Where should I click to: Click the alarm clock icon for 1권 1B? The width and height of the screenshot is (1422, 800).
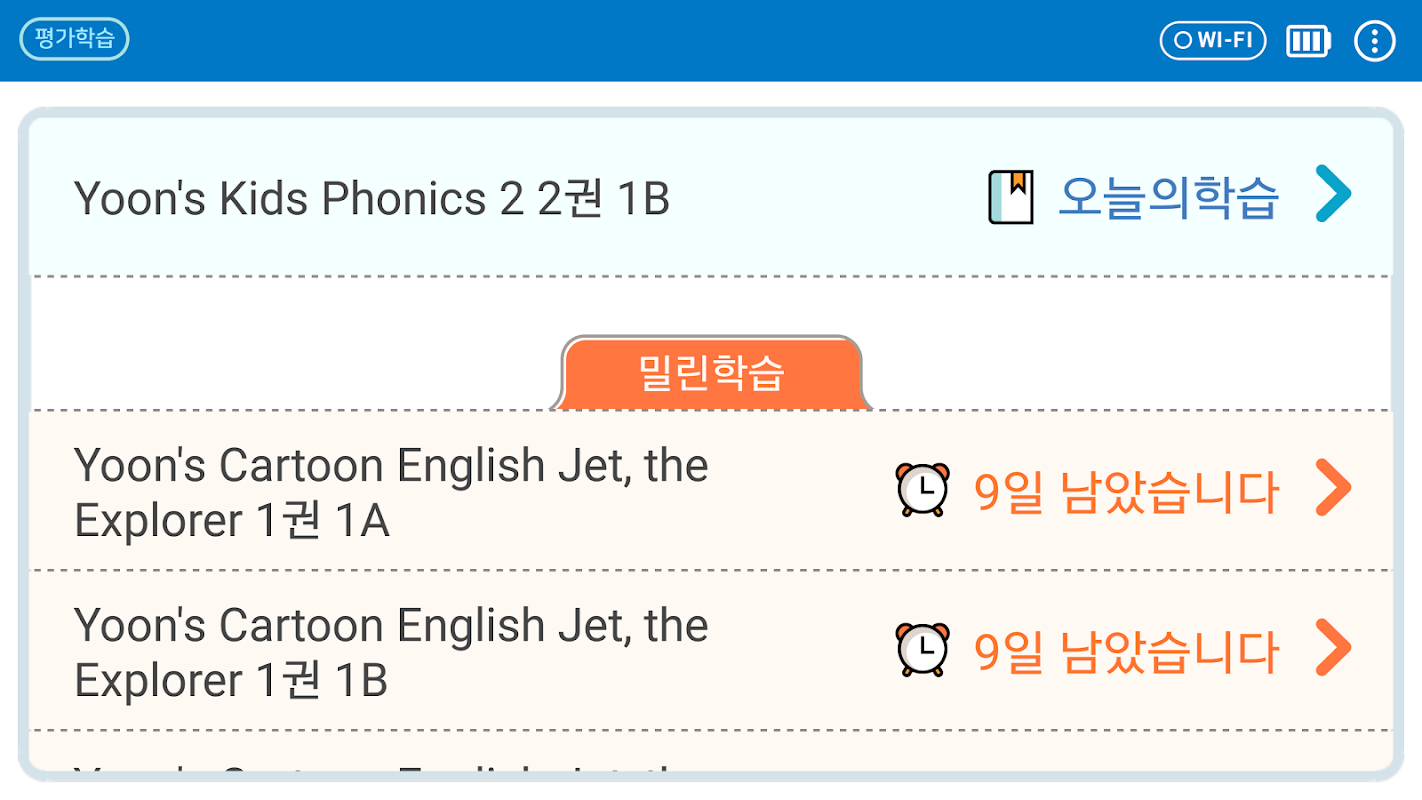tap(922, 650)
